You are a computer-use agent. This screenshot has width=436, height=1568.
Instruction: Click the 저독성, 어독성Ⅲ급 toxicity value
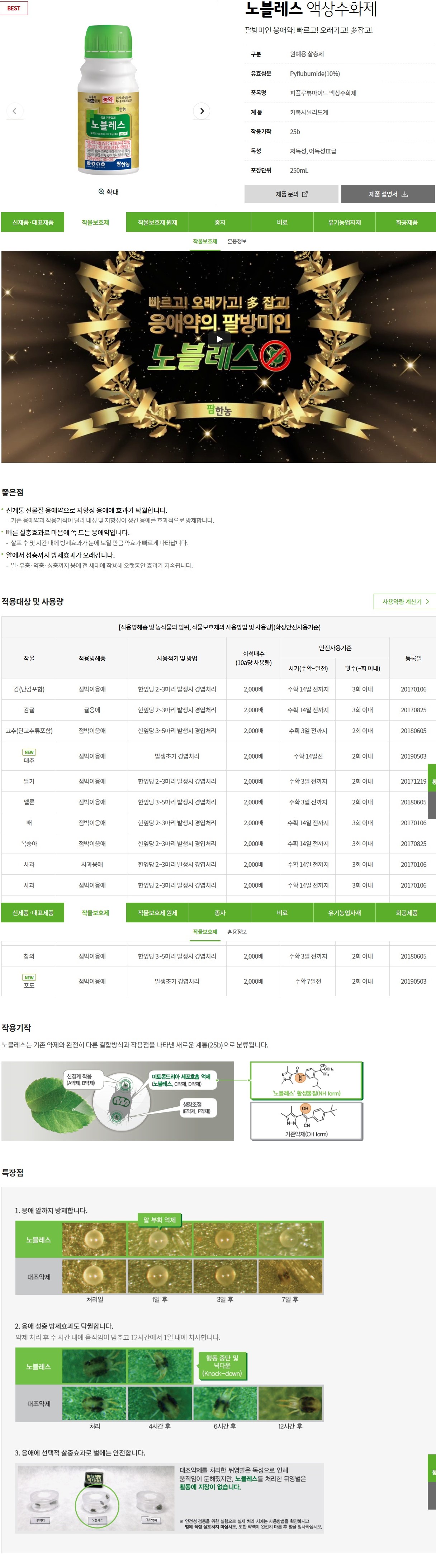click(x=313, y=151)
